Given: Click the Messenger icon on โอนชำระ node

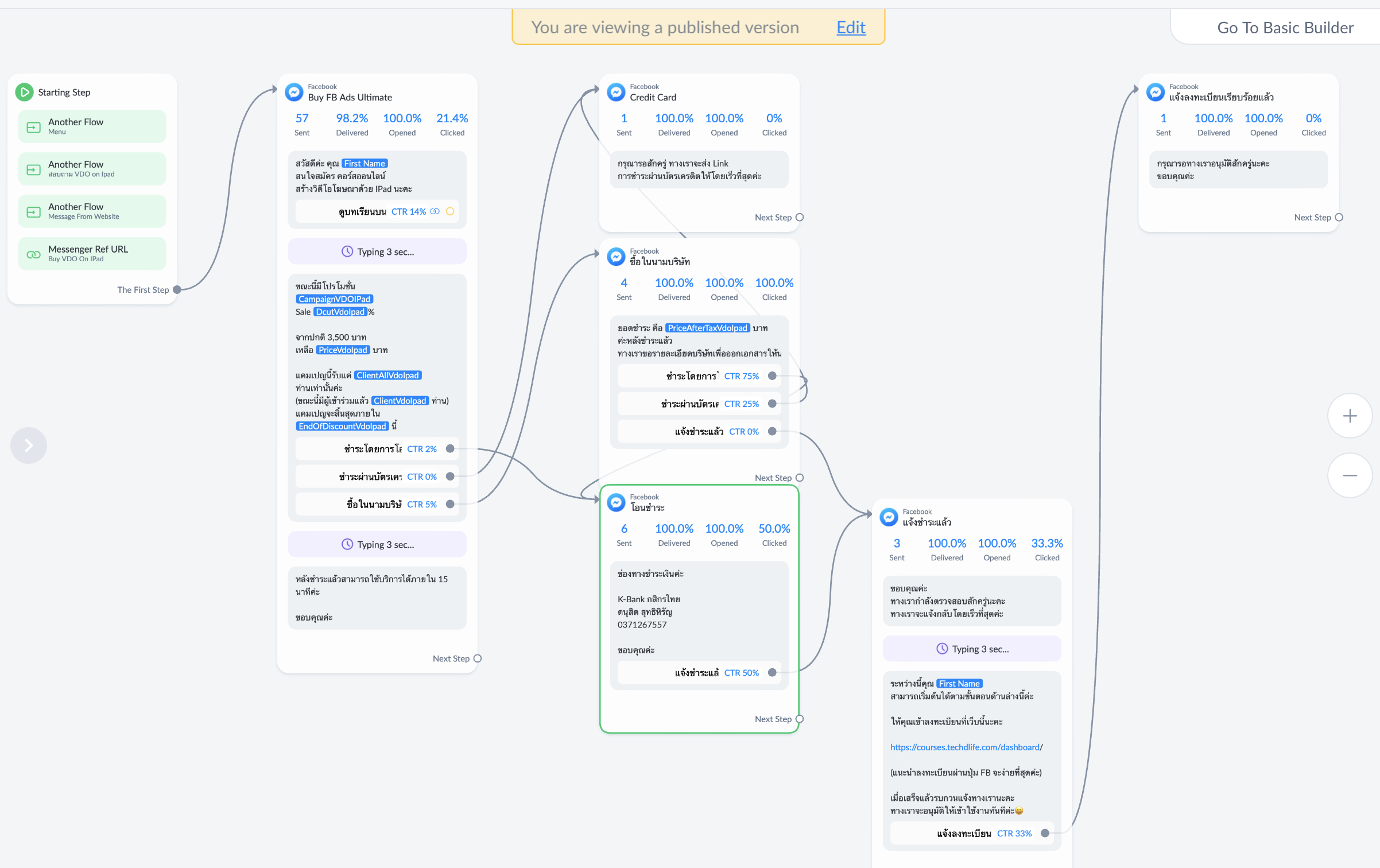Looking at the screenshot, I should pyautogui.click(x=615, y=502).
